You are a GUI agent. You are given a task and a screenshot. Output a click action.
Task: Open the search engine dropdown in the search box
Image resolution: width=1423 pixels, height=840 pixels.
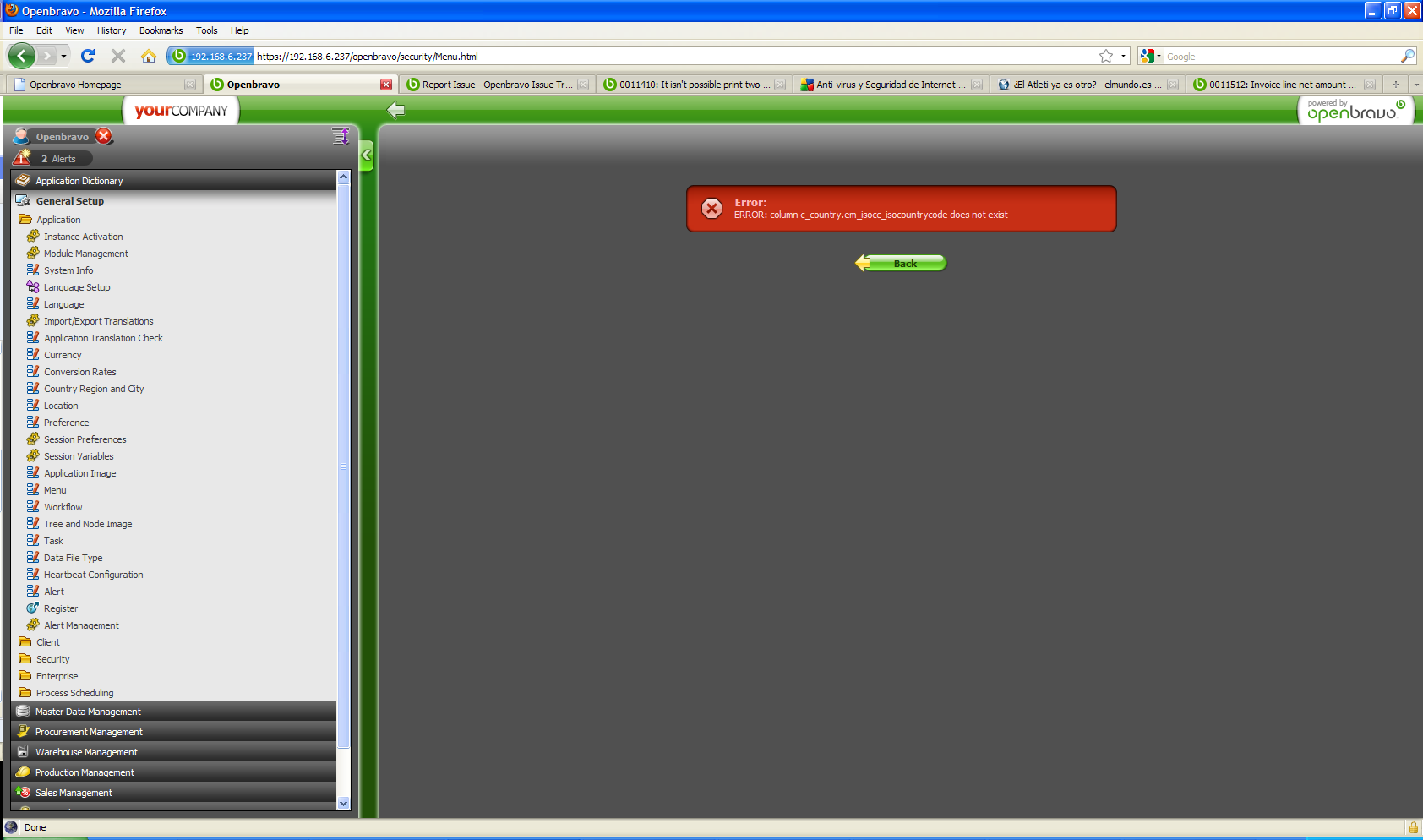pos(1150,56)
